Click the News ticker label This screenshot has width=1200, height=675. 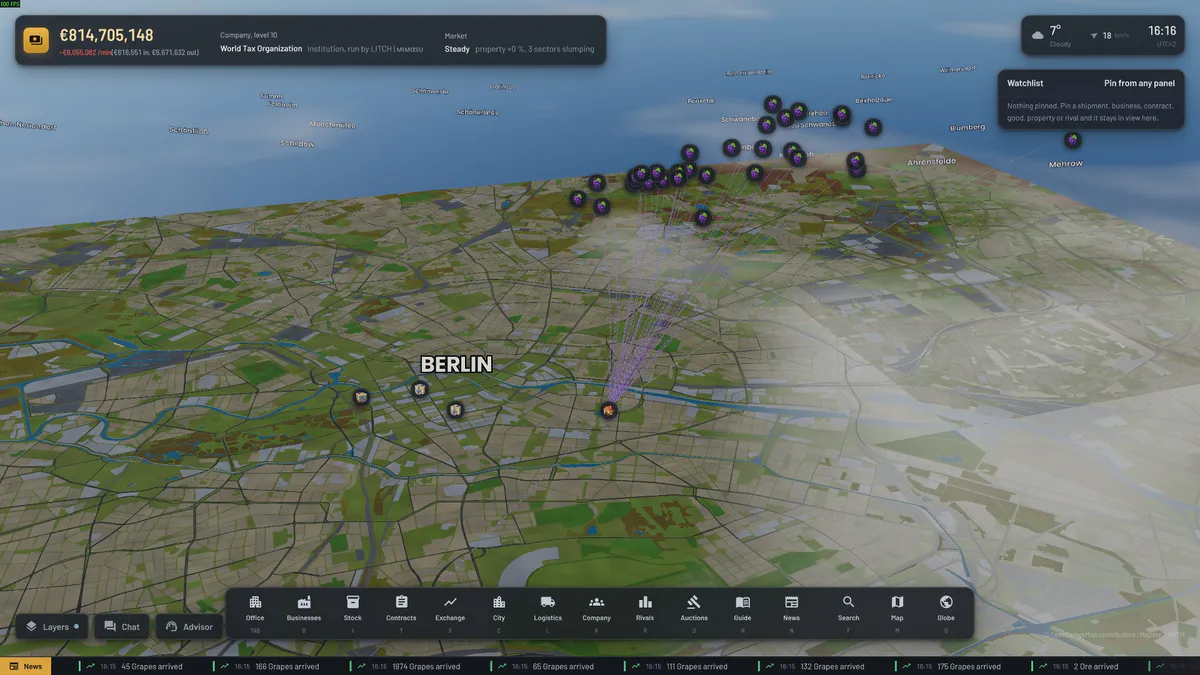pyautogui.click(x=25, y=666)
